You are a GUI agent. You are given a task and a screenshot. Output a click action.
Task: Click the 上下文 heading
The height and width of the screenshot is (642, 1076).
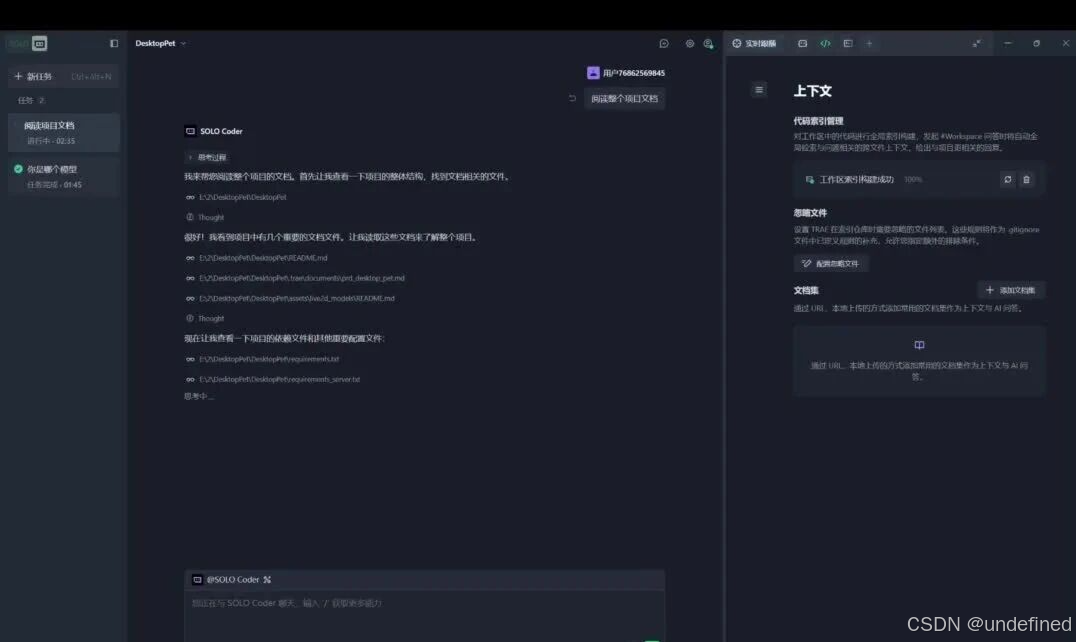click(812, 91)
